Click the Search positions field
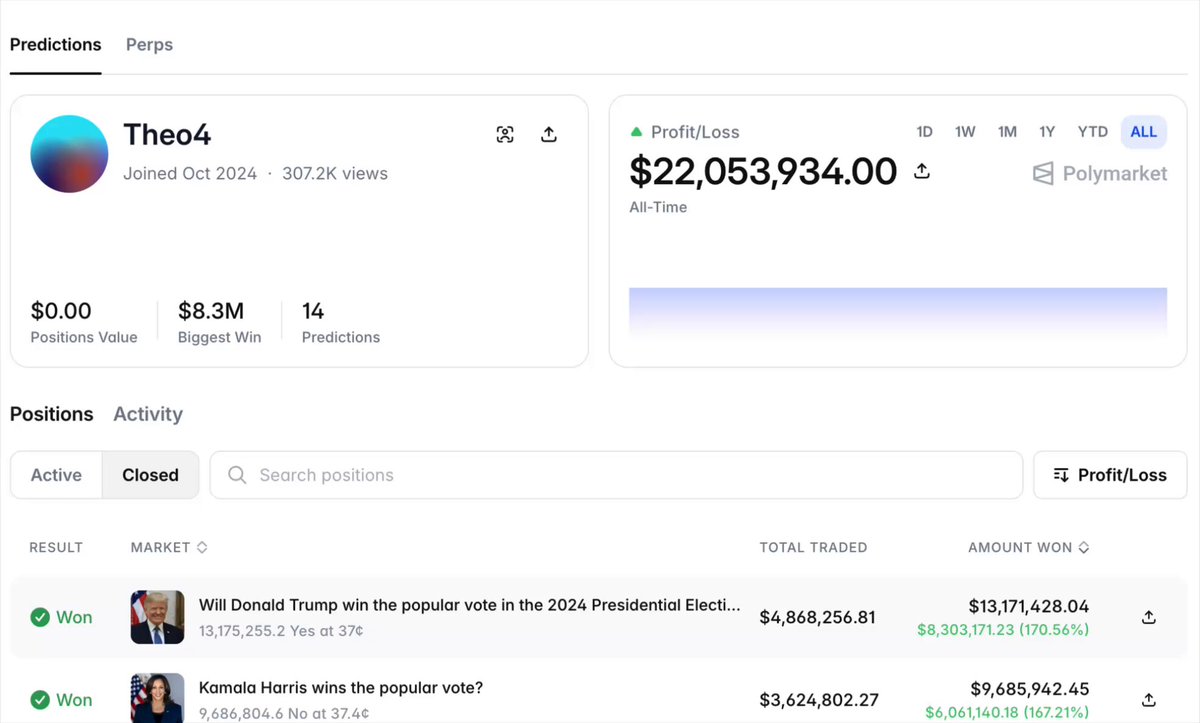 coord(616,475)
